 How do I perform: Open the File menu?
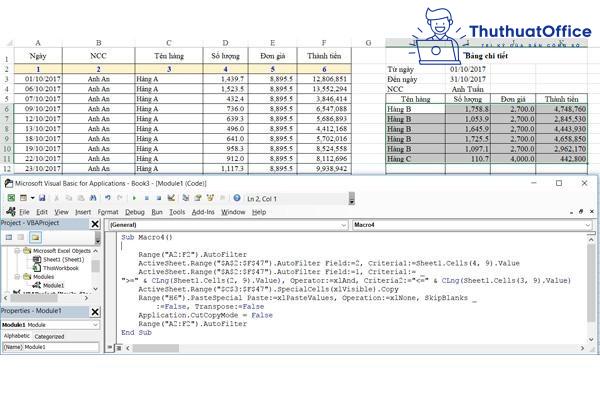(x=24, y=212)
